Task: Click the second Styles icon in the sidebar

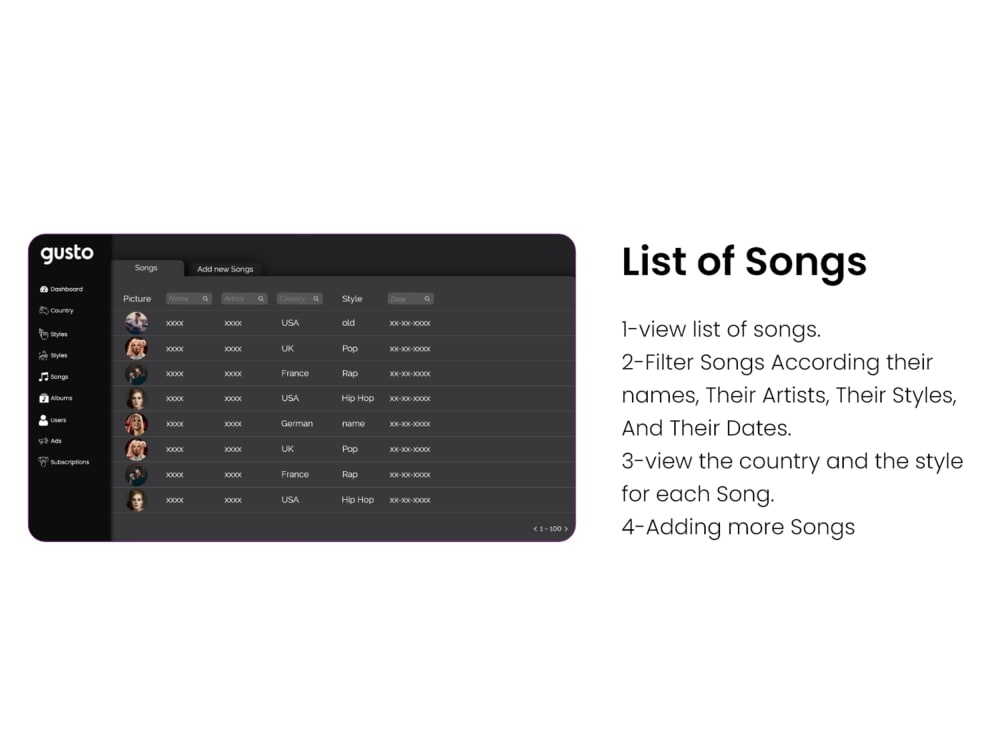Action: click(42, 355)
